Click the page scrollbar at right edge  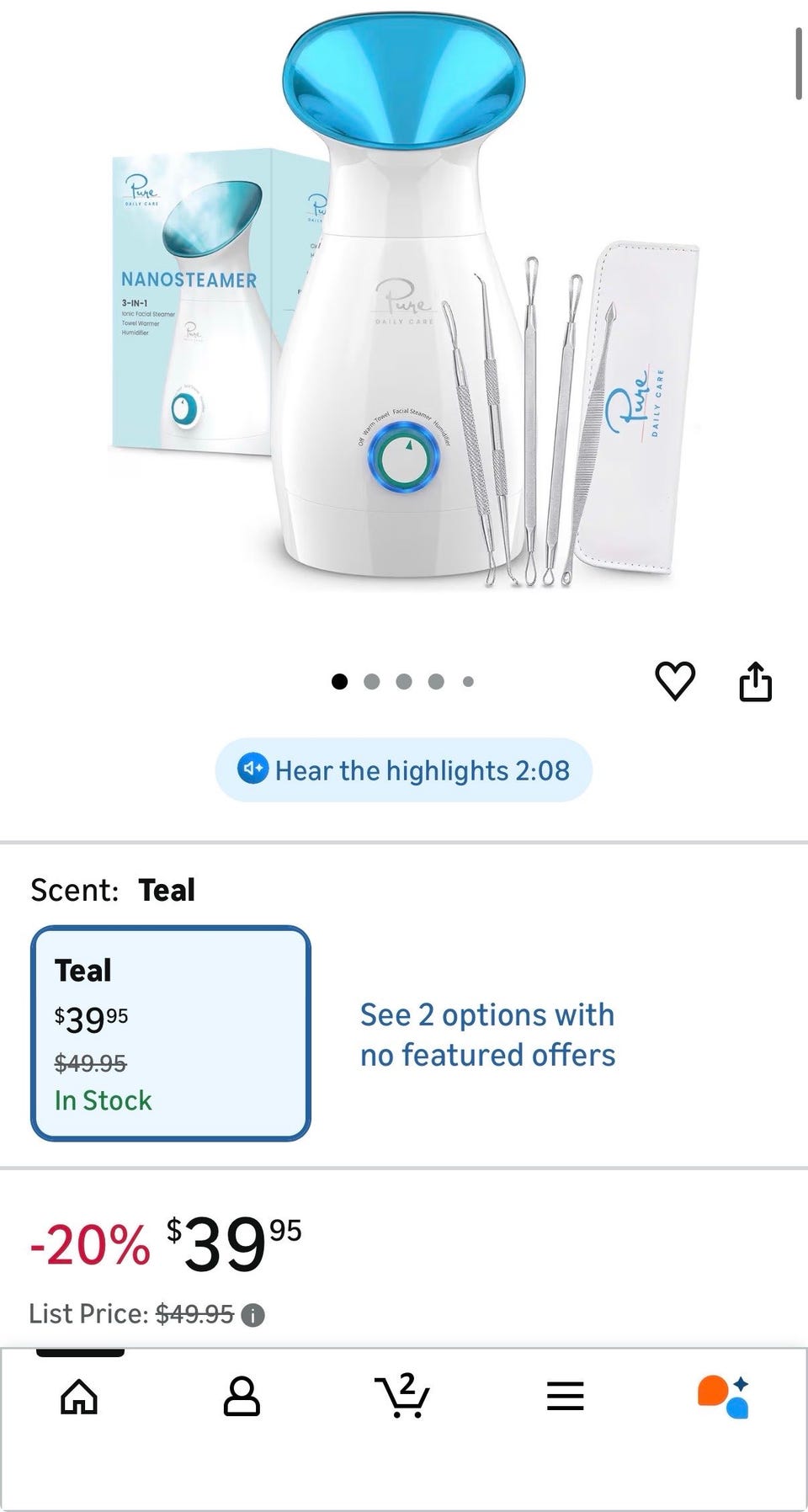pos(799,63)
